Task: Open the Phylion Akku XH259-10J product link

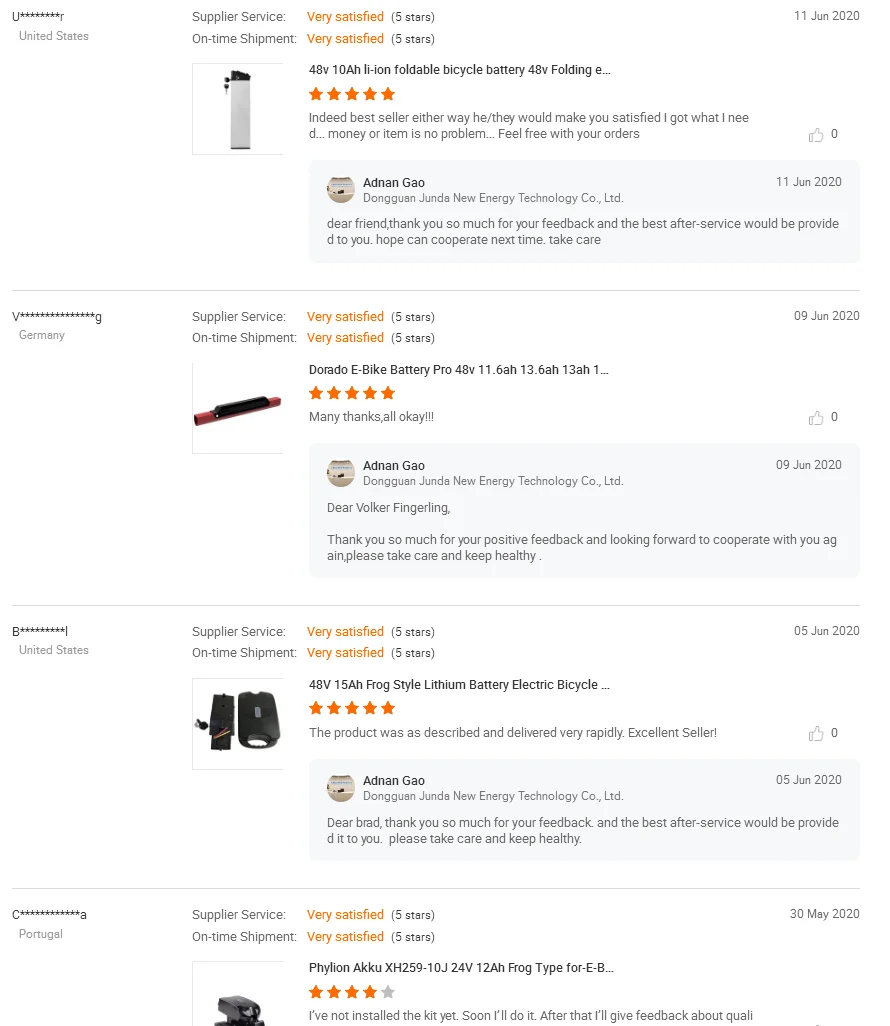Action: coord(461,968)
